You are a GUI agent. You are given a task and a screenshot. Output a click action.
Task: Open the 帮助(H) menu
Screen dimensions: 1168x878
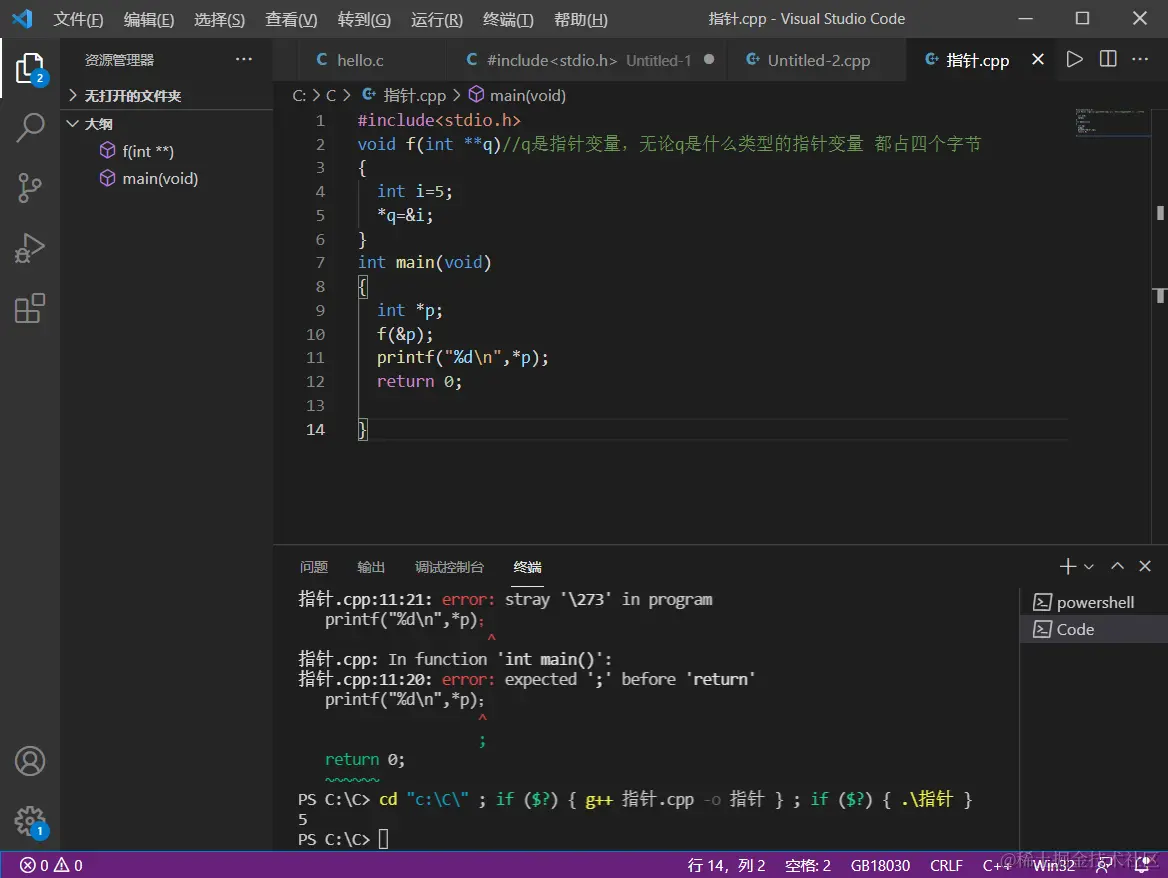[x=580, y=19]
